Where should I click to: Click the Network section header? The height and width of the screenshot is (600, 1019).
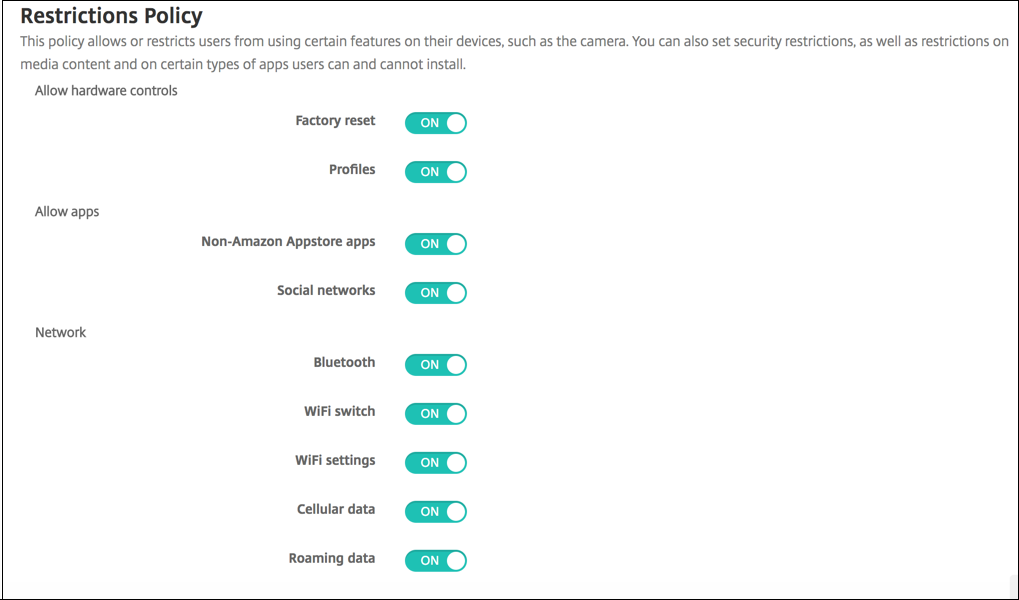pos(61,333)
